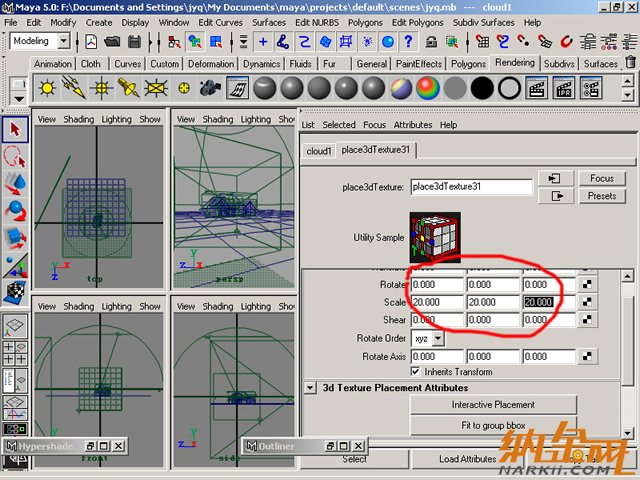Pick the Show Manipulator tool
This screenshot has width=640, height=480.
pyautogui.click(x=15, y=265)
